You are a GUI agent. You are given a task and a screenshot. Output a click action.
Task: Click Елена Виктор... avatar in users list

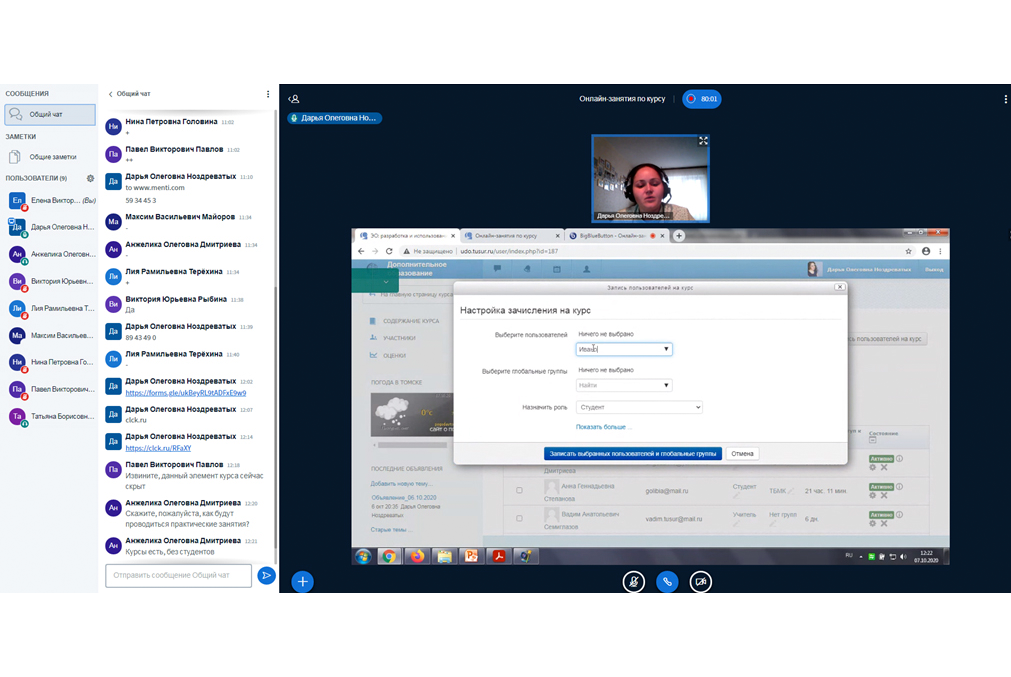pyautogui.click(x=17, y=201)
